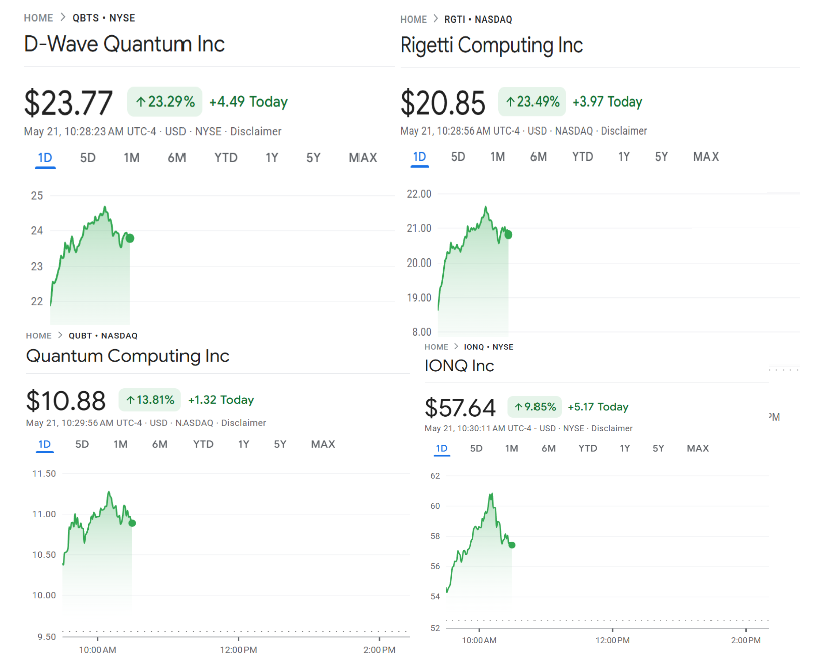Show MAX range for D-Wave Quantum
This screenshot has width=834, height=669.
click(363, 158)
